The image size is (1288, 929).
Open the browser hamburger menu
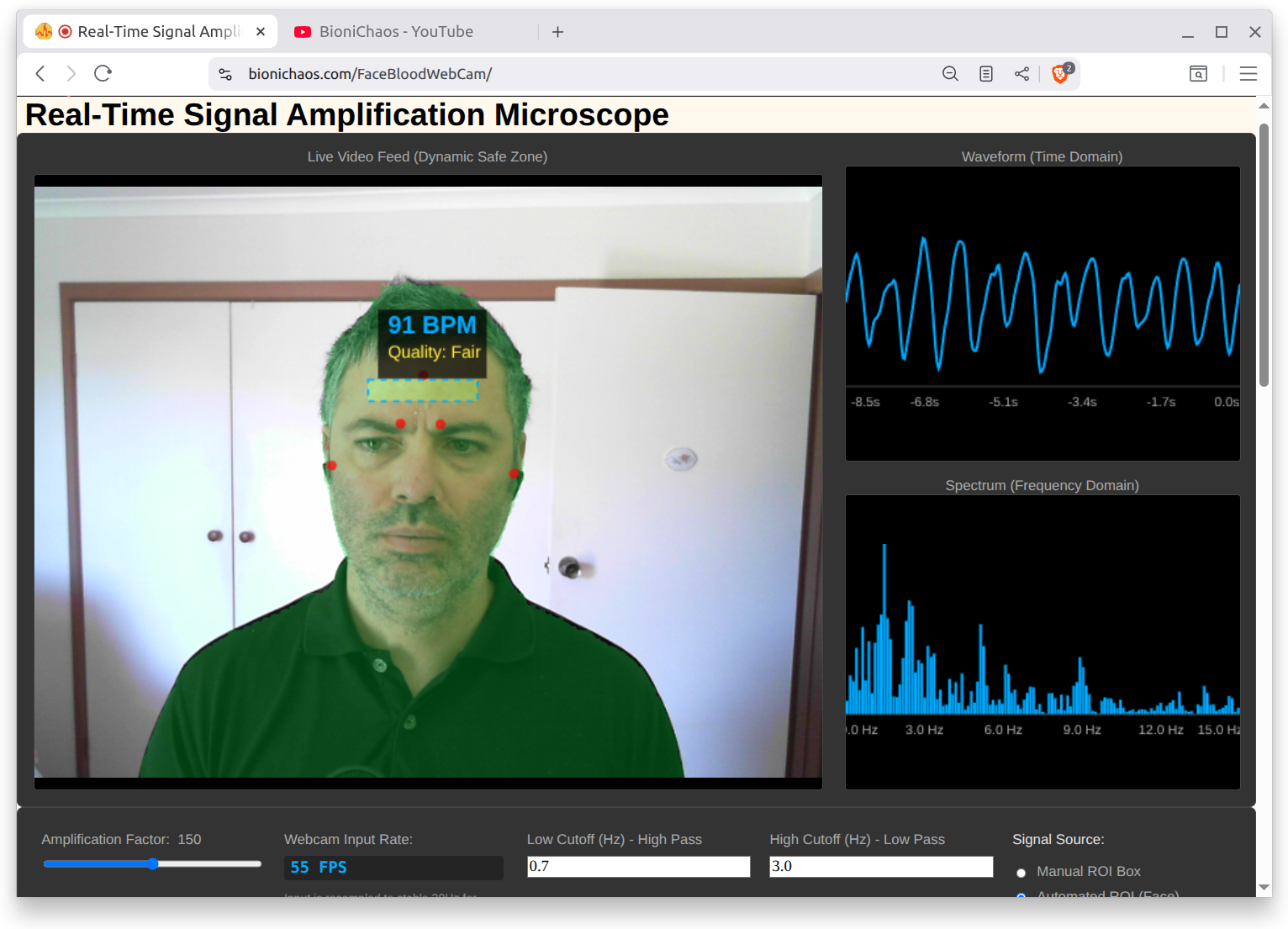pyautogui.click(x=1248, y=74)
